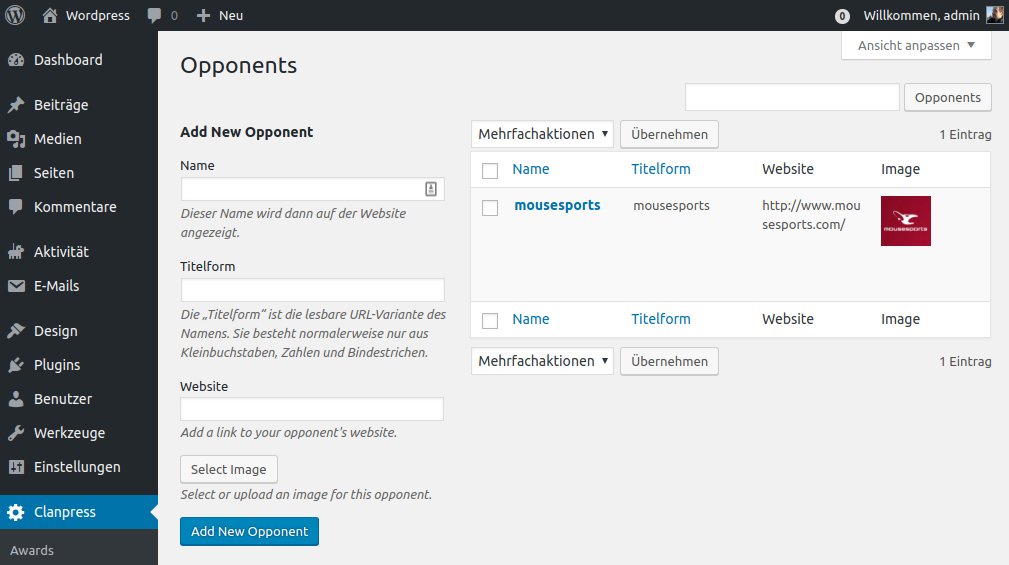Screen dimensions: 1009x565
Task: Expand the bottom Mehrfachaktionen dropdown
Action: click(542, 361)
